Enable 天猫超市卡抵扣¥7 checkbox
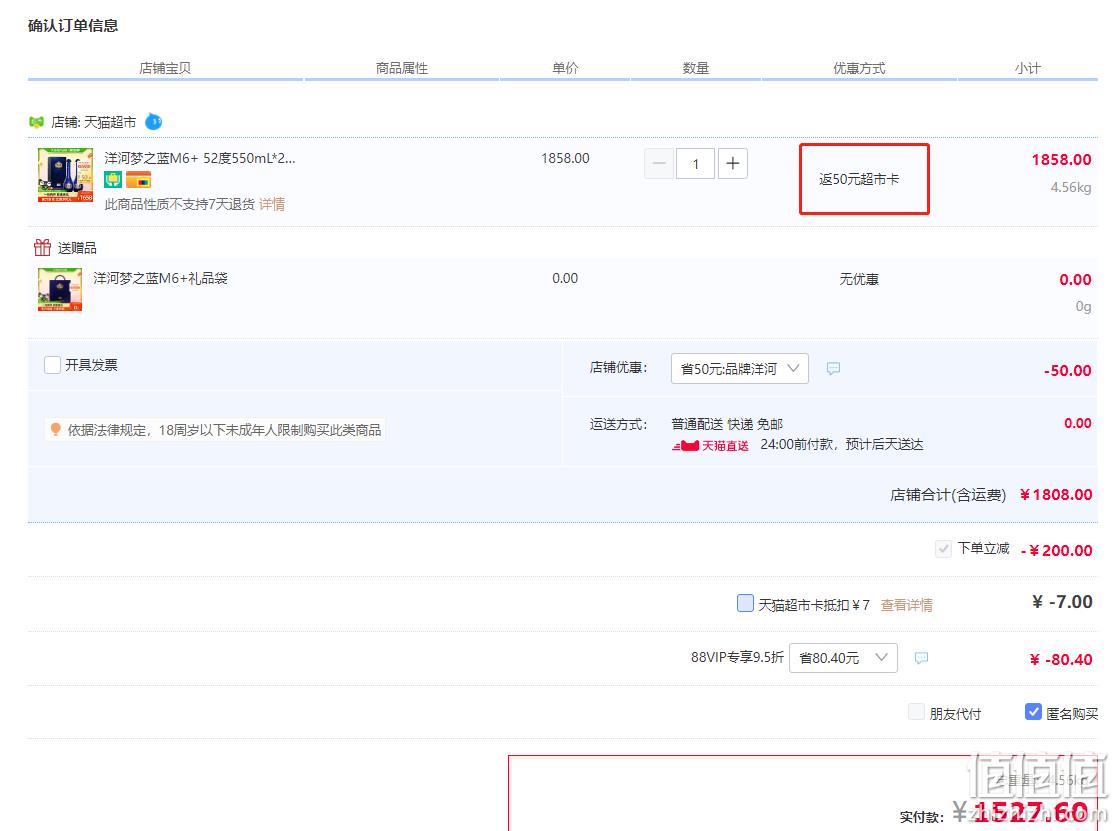This screenshot has width=1117, height=831. (x=745, y=603)
